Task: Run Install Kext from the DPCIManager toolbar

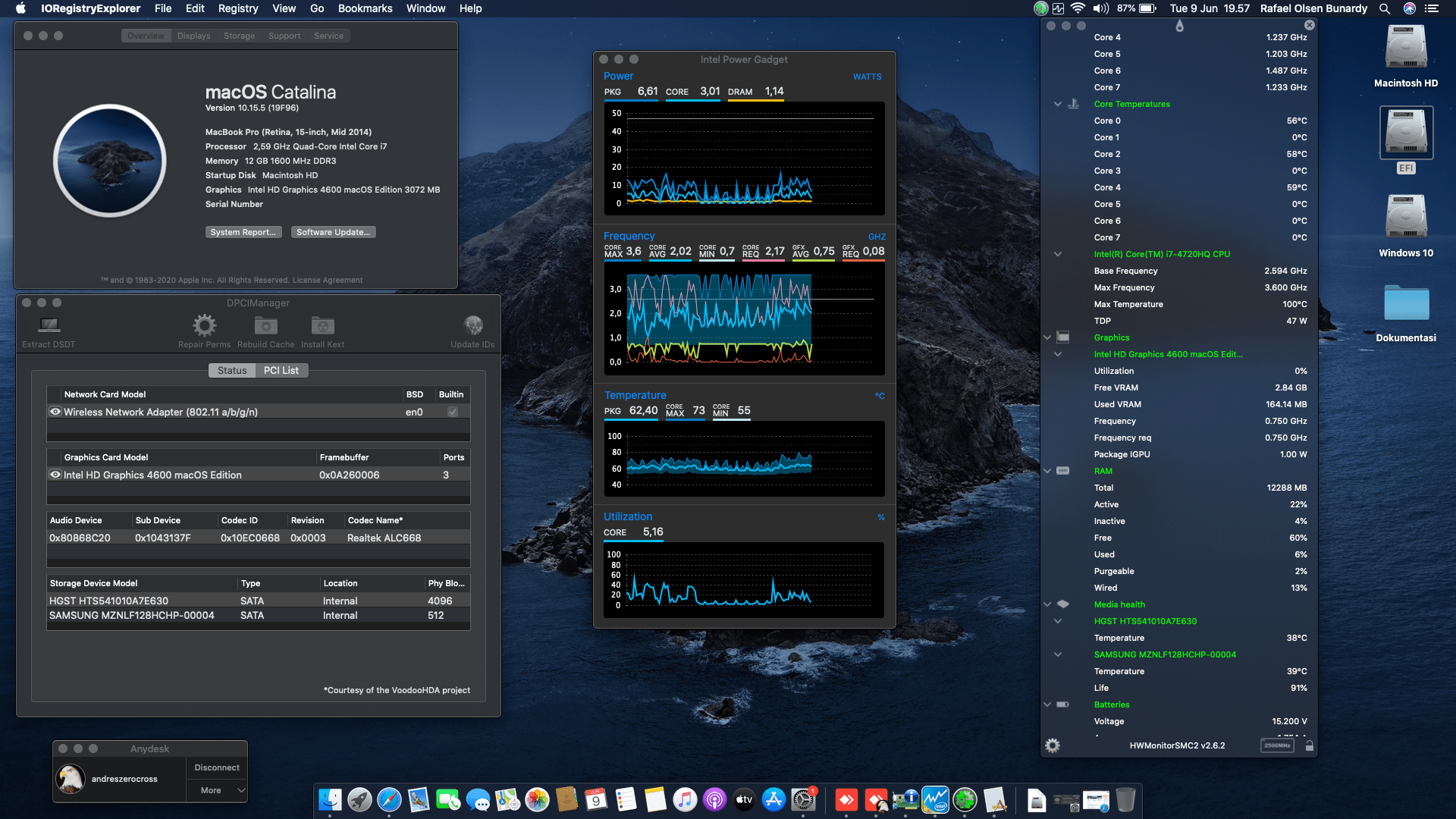Action: click(322, 325)
